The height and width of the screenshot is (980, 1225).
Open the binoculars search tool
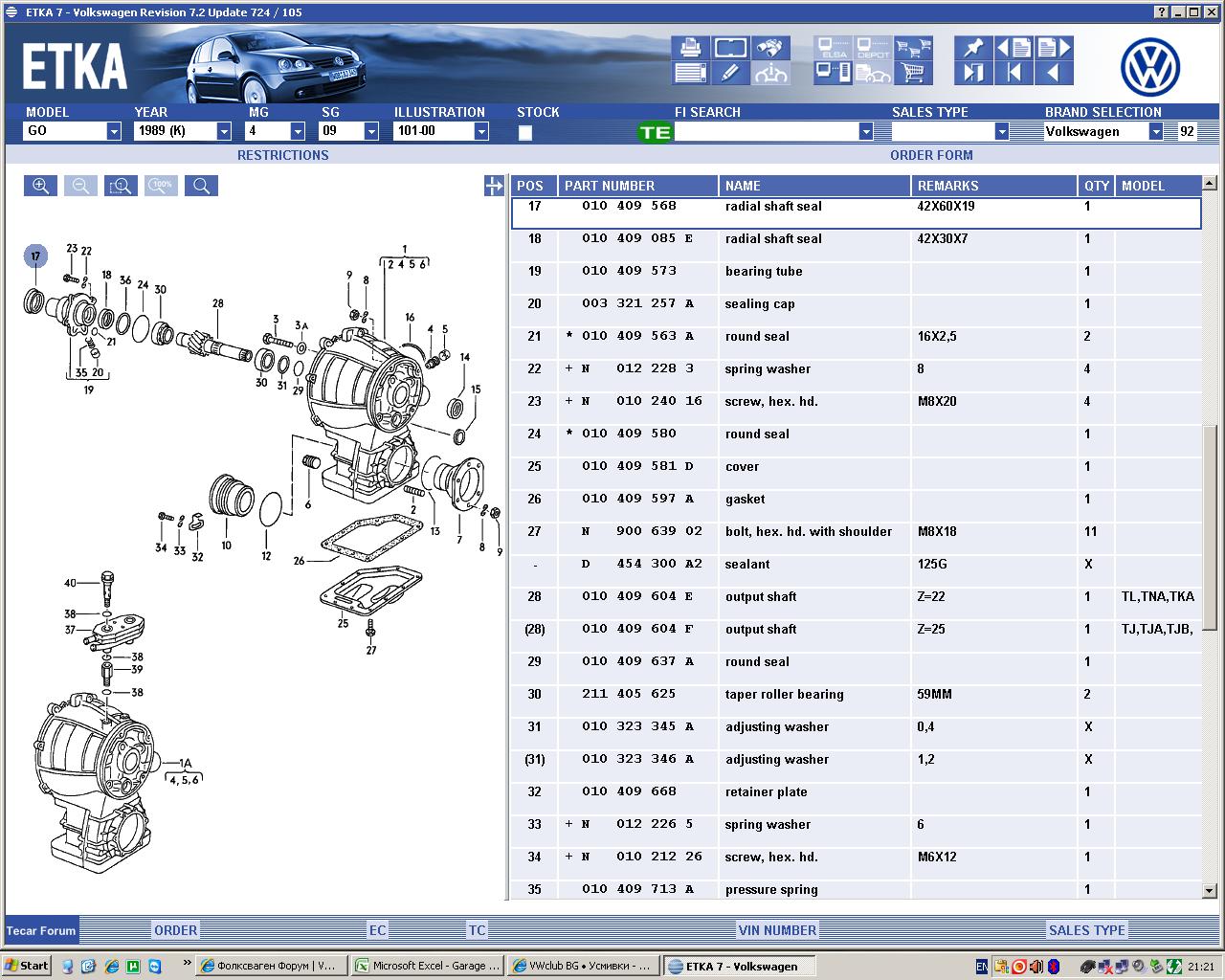pyautogui.click(x=770, y=48)
